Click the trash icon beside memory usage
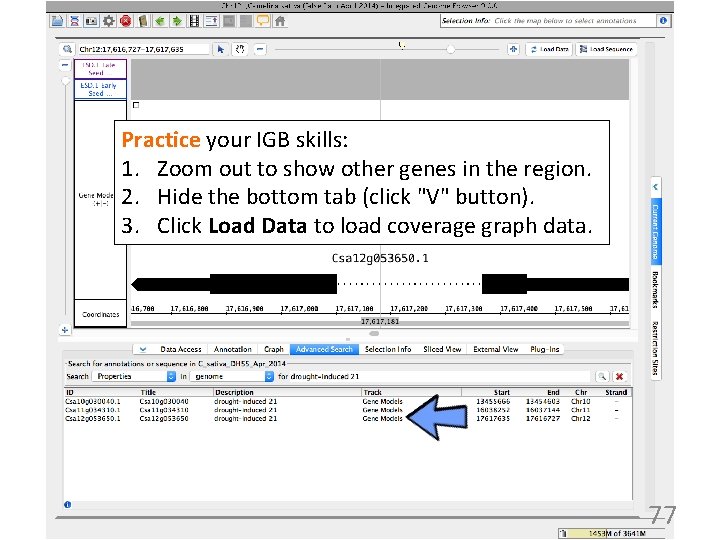Image resolution: width=720 pixels, height=540 pixels. coord(563,533)
